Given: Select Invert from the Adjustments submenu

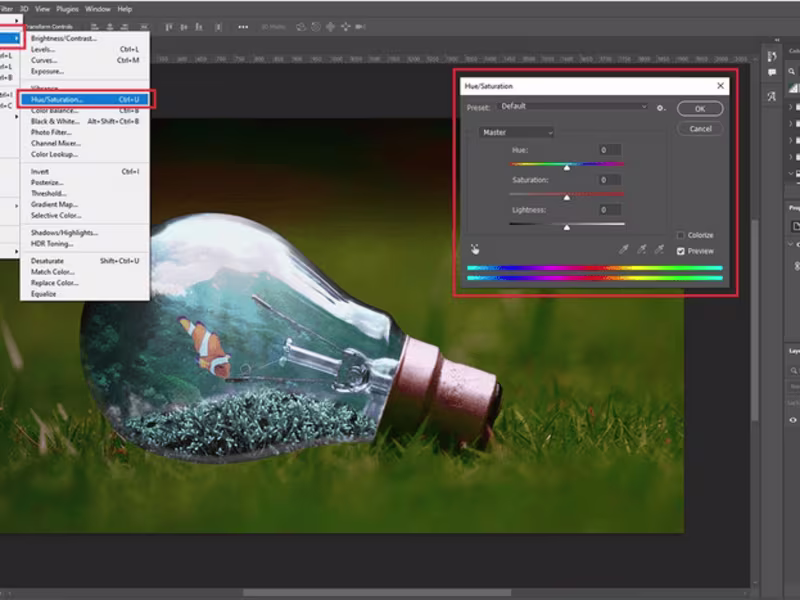Looking at the screenshot, I should pos(85,171).
